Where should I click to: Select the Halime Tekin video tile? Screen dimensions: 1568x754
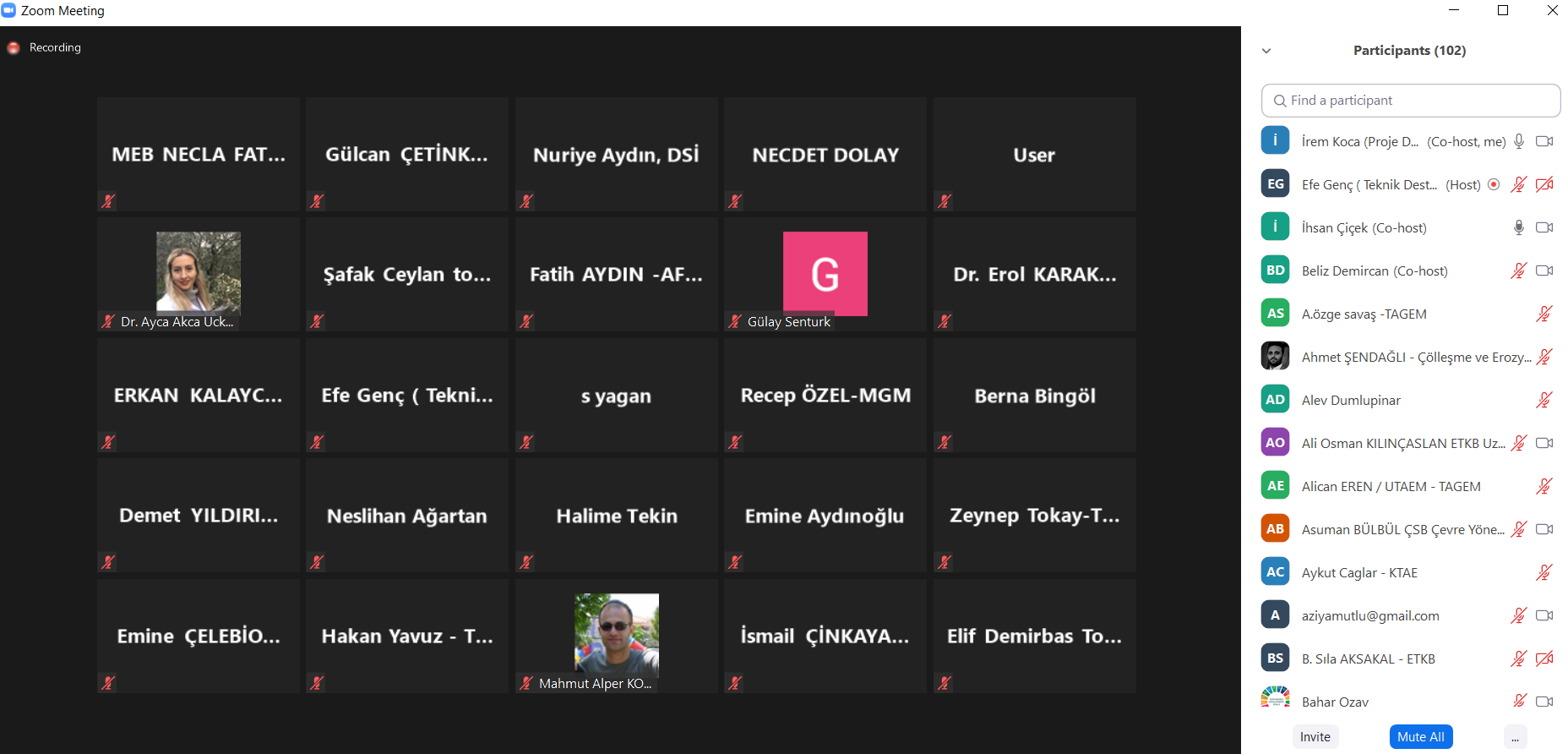tap(617, 516)
